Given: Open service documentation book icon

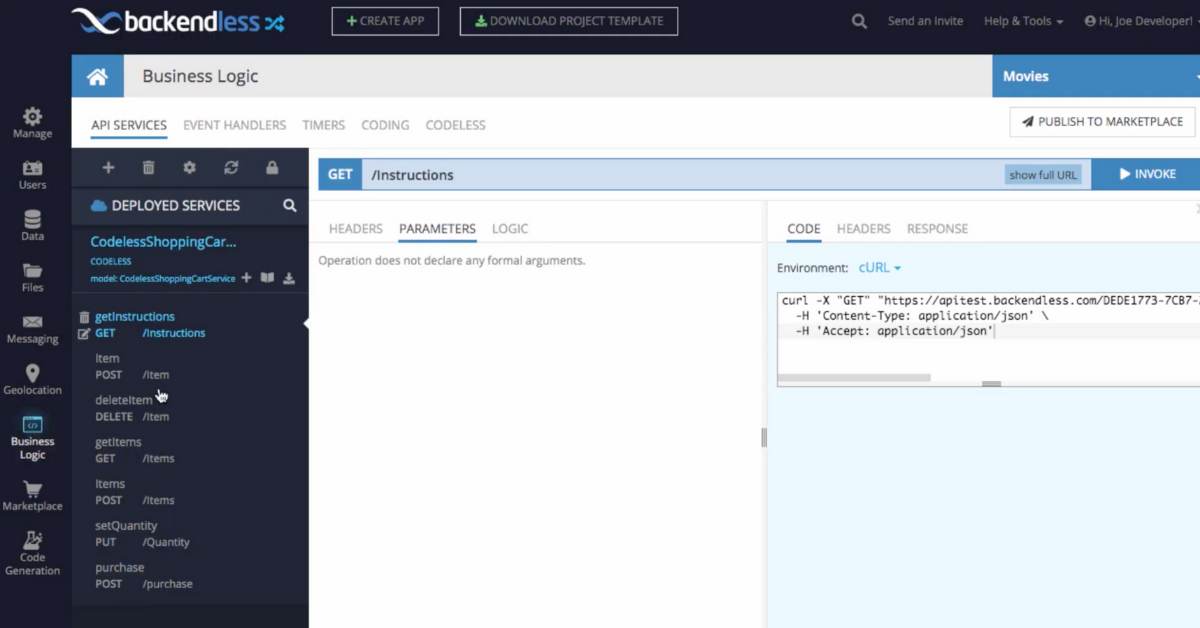Looking at the screenshot, I should pyautogui.click(x=267, y=278).
